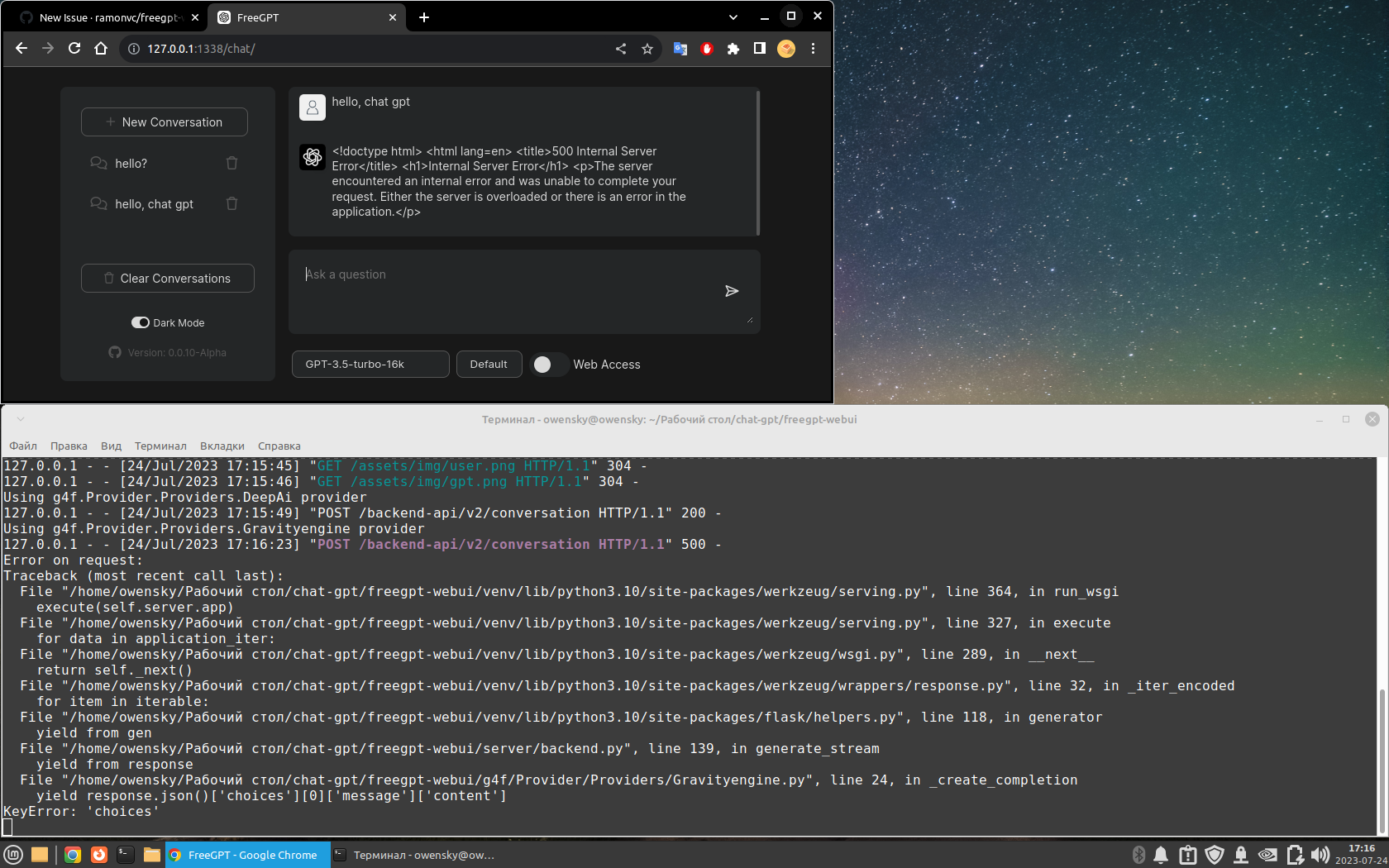Switch to the New Issue GitHub tab
Viewport: 1389px width, 868px height.
107,17
